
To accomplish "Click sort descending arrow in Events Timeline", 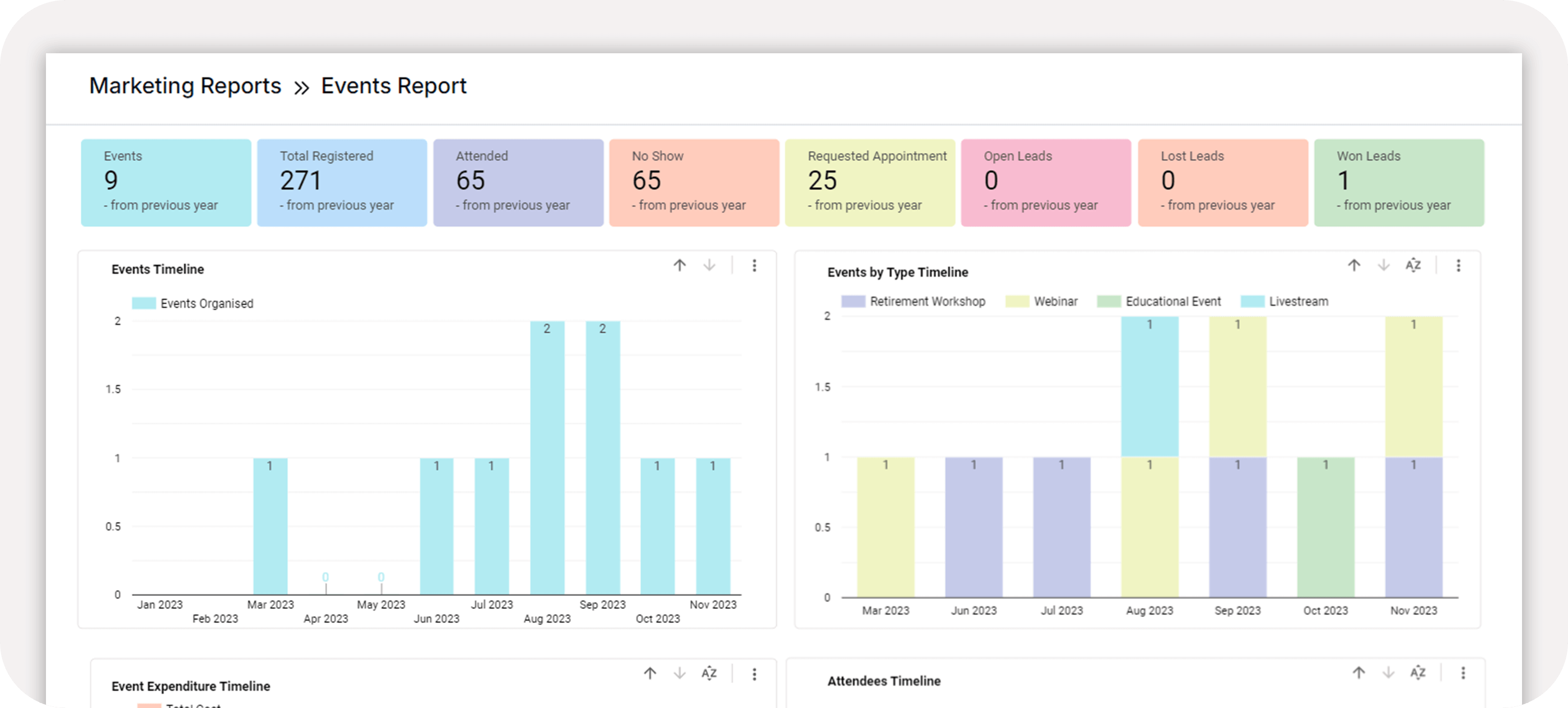I will (709, 265).
